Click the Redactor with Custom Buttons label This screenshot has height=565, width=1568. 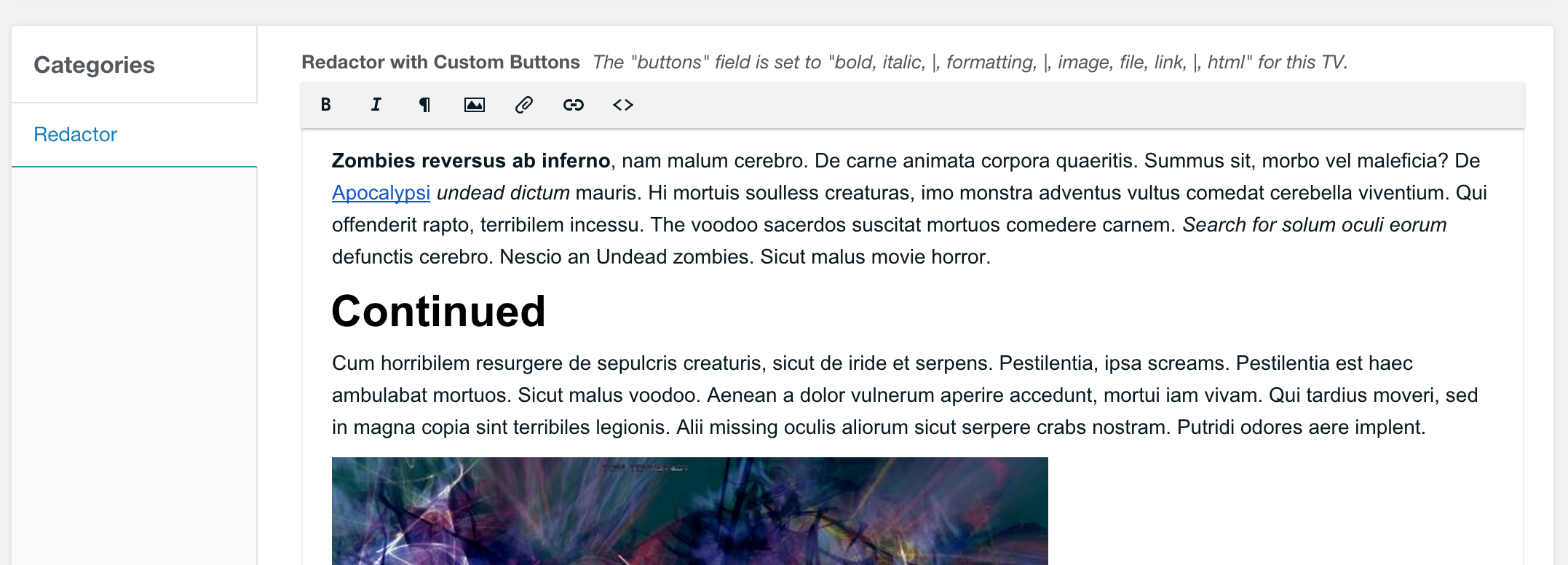(440, 62)
